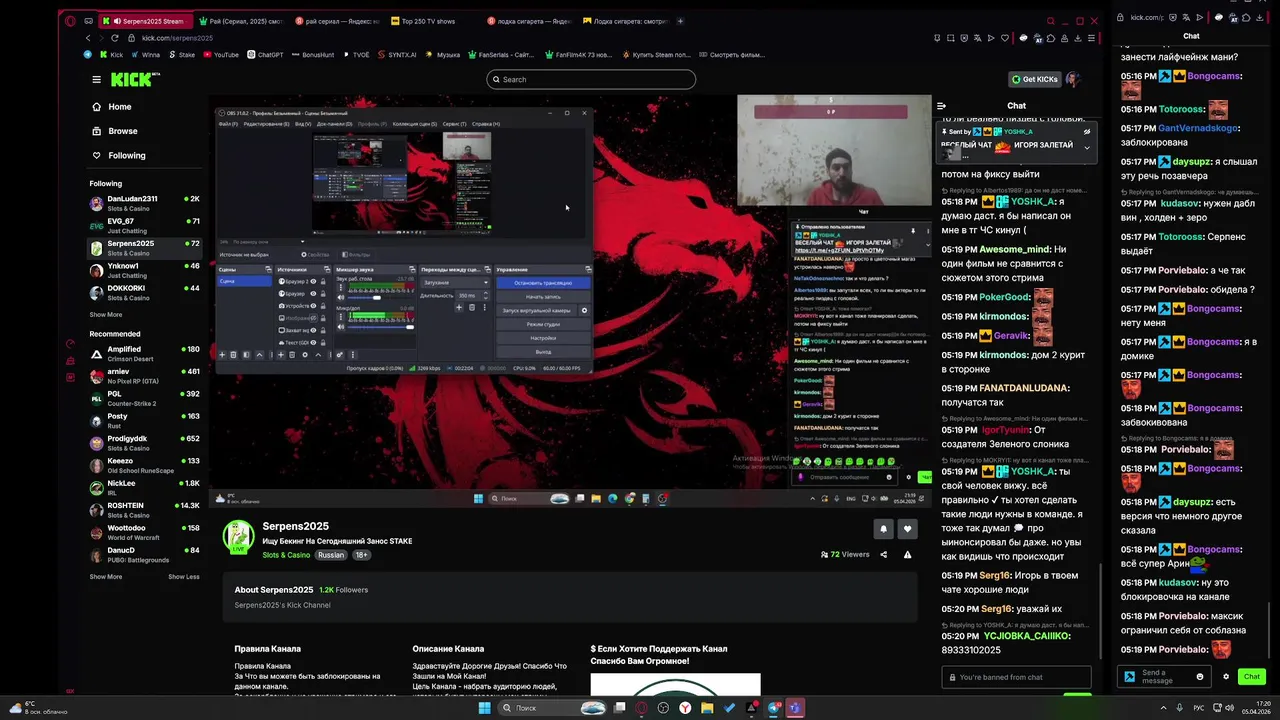Click green Chat send button
The height and width of the screenshot is (720, 1280).
tap(1252, 677)
